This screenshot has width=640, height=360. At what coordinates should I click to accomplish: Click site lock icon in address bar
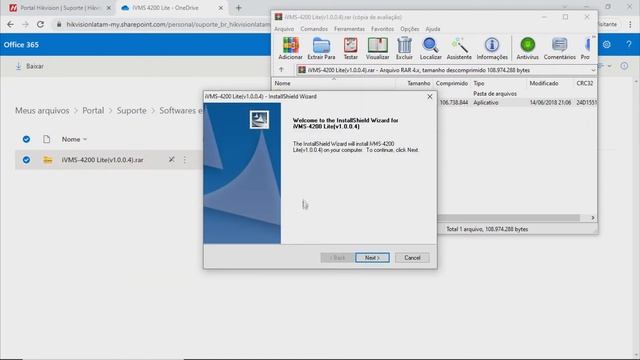click(x=59, y=24)
